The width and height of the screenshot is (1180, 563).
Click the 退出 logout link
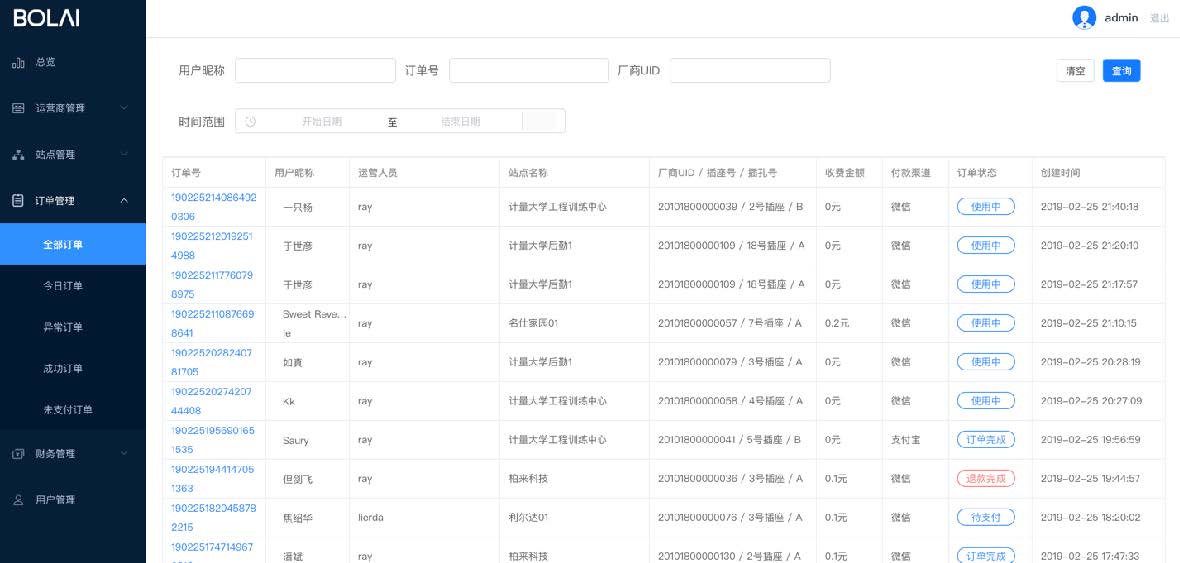coord(1160,18)
